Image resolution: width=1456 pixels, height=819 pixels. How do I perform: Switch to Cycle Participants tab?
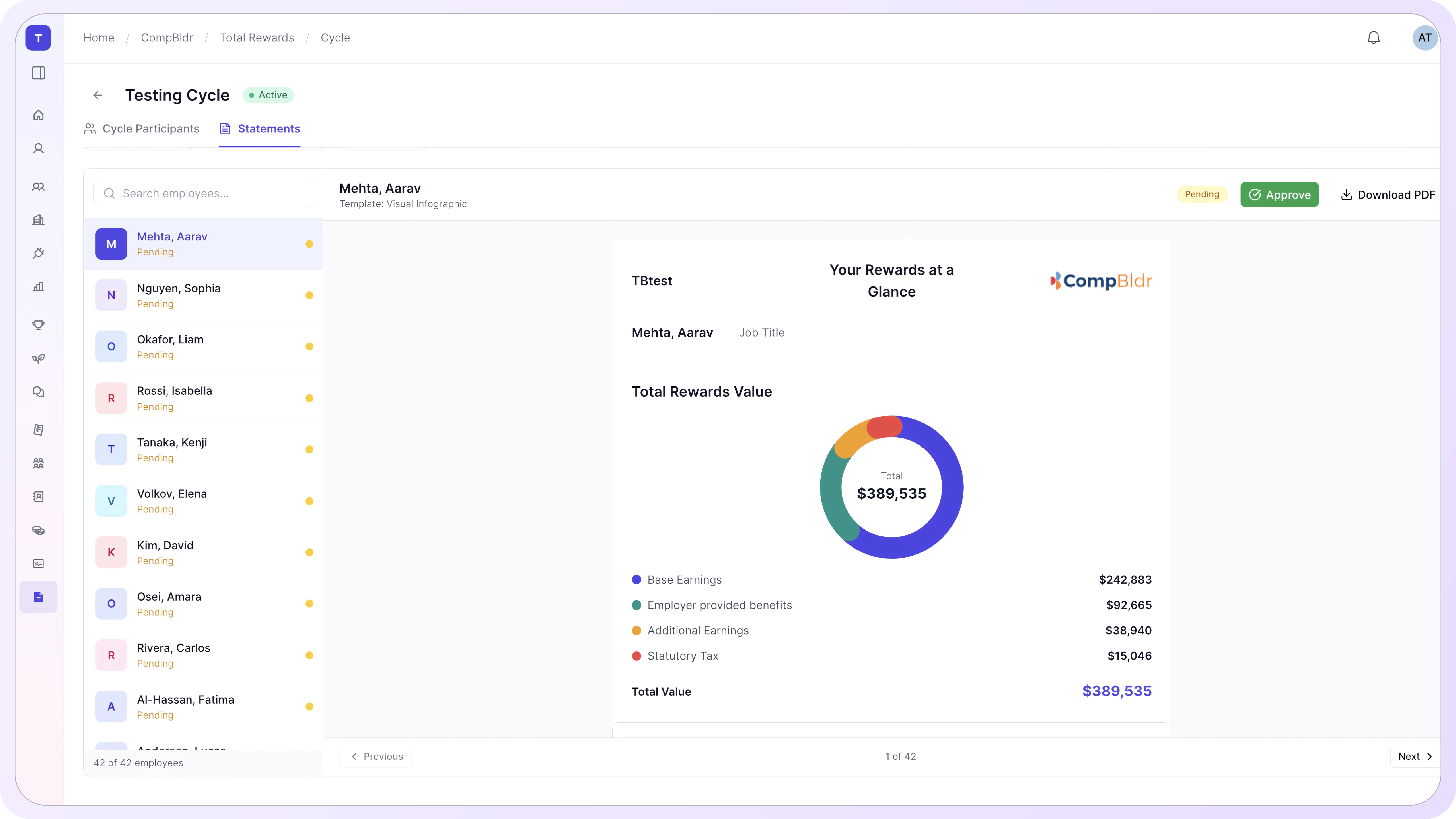[142, 129]
